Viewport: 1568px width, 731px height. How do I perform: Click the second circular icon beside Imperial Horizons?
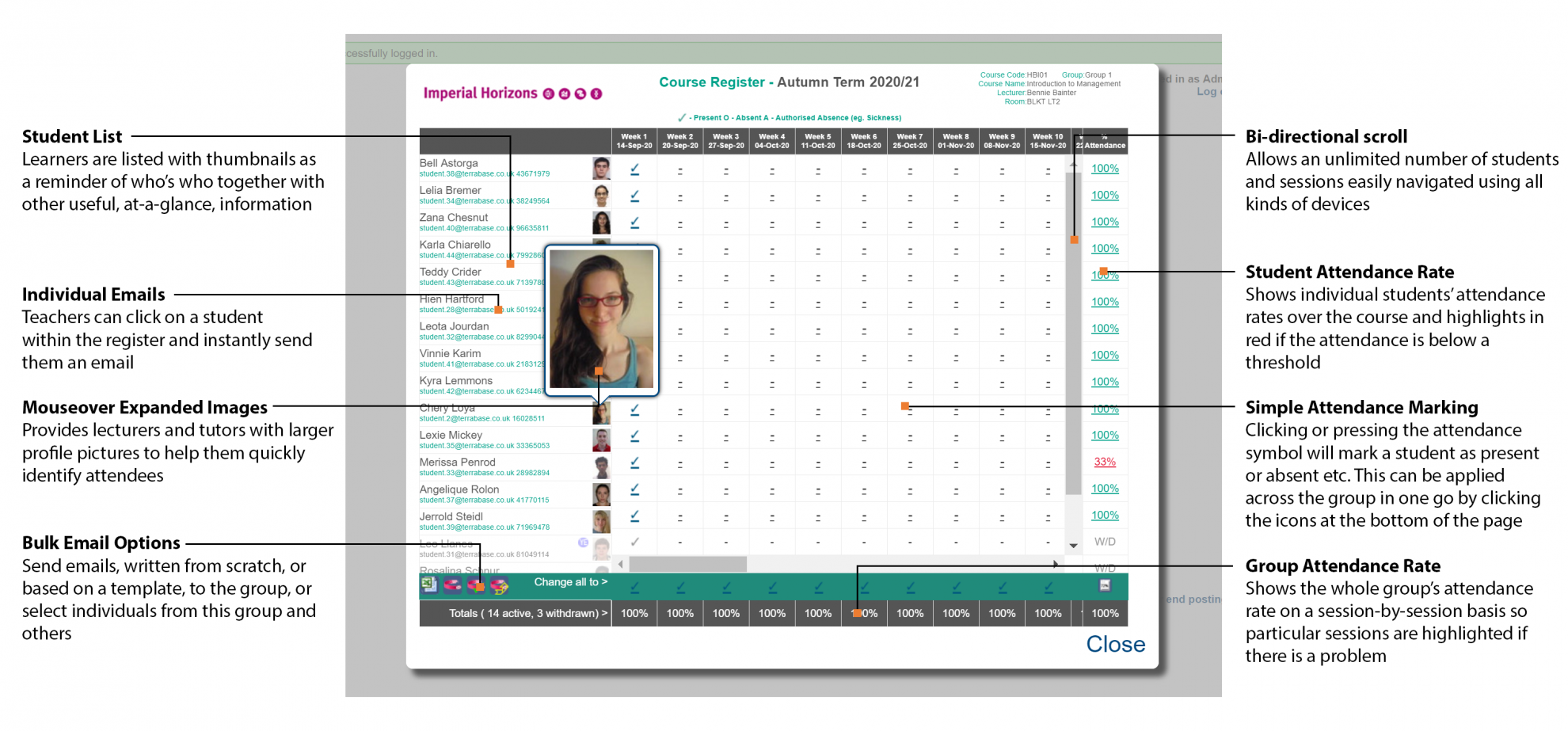coord(564,93)
